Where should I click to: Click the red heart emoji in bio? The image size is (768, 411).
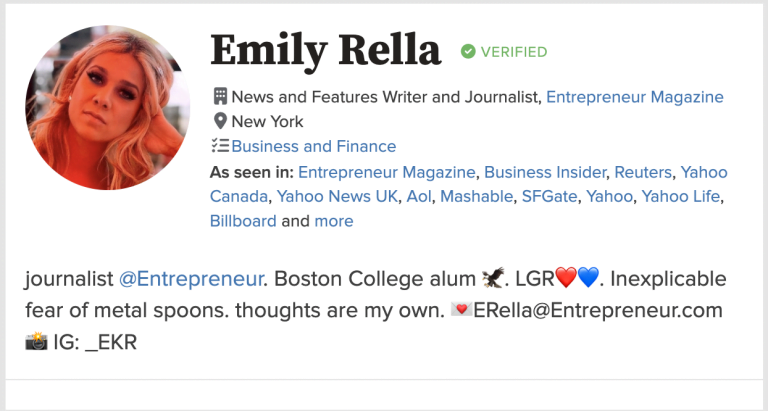click(566, 278)
